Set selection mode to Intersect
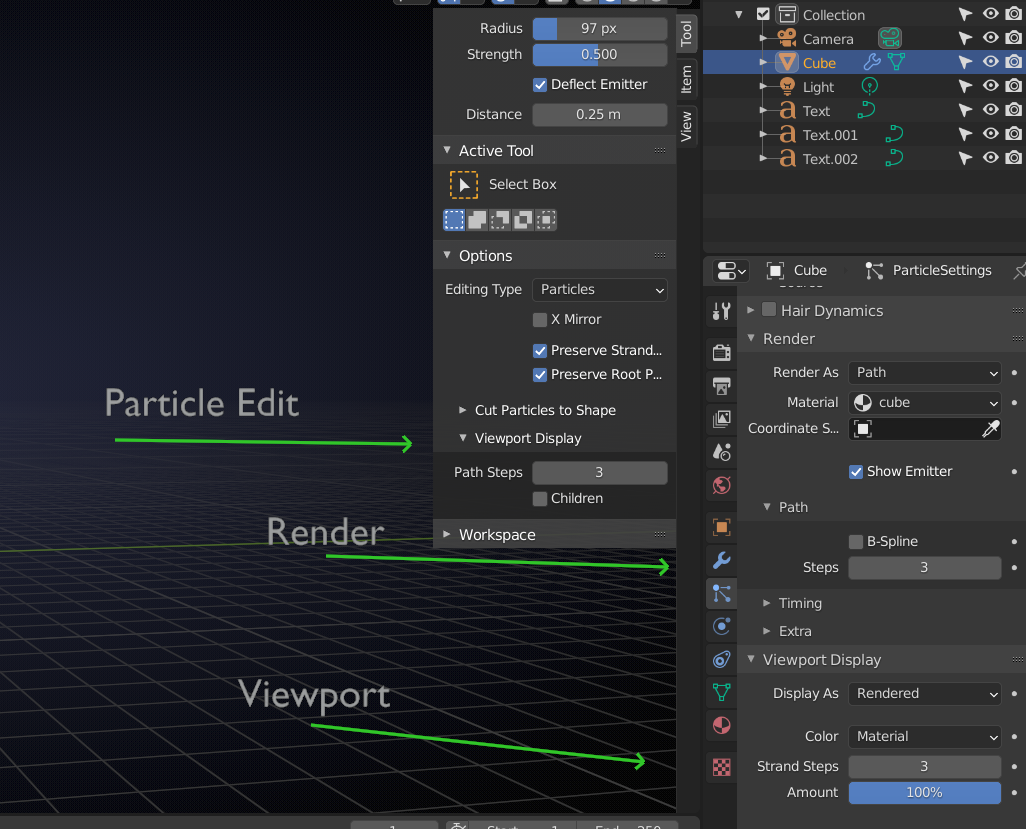This screenshot has width=1026, height=829. coord(546,220)
